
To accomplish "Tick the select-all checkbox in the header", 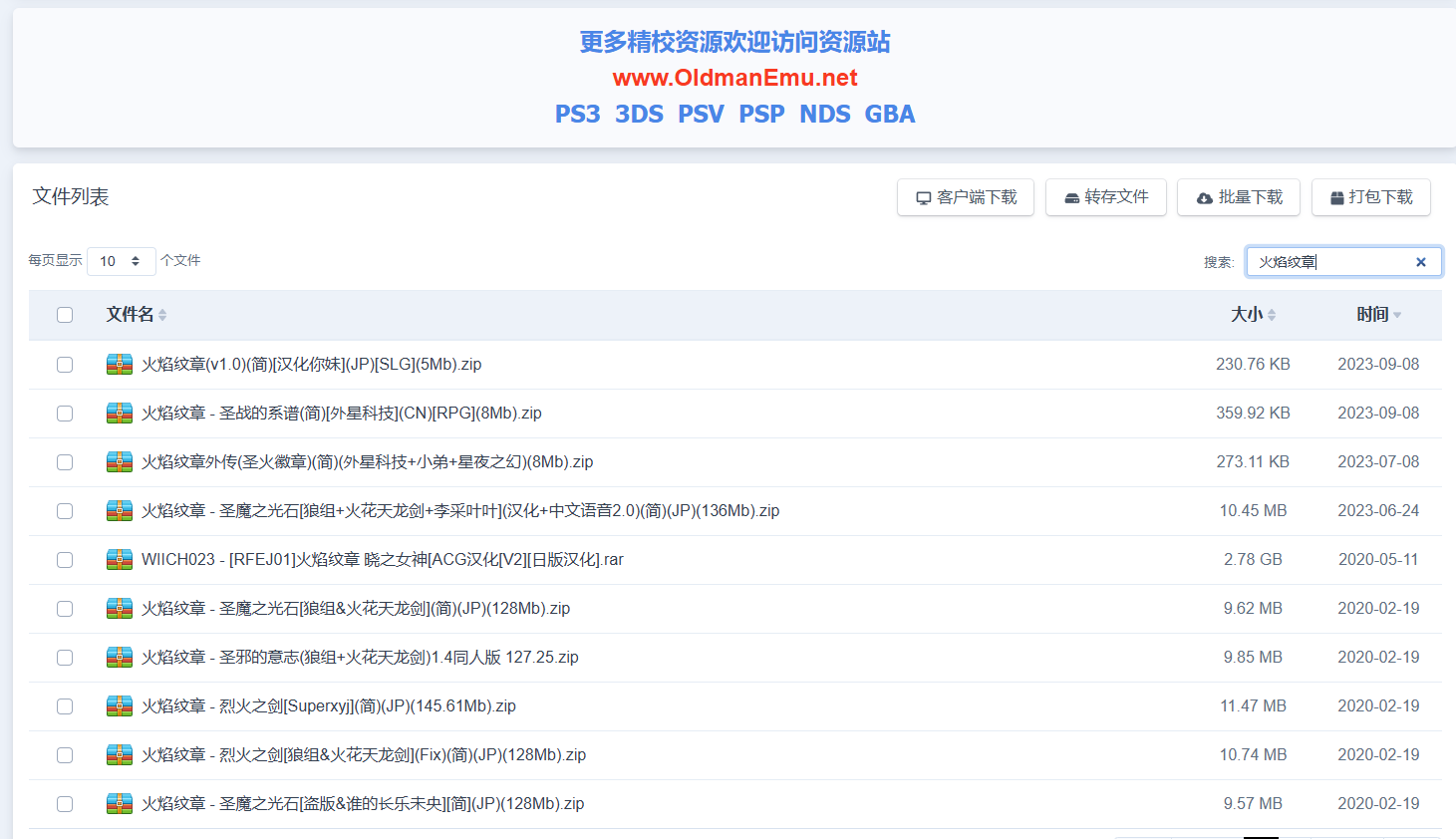I will (x=65, y=315).
